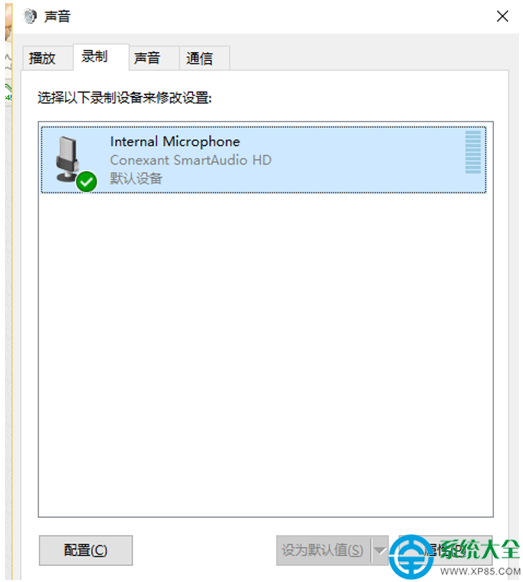Go to the 通信 tab
The height and width of the screenshot is (582, 523).
pyautogui.click(x=199, y=58)
